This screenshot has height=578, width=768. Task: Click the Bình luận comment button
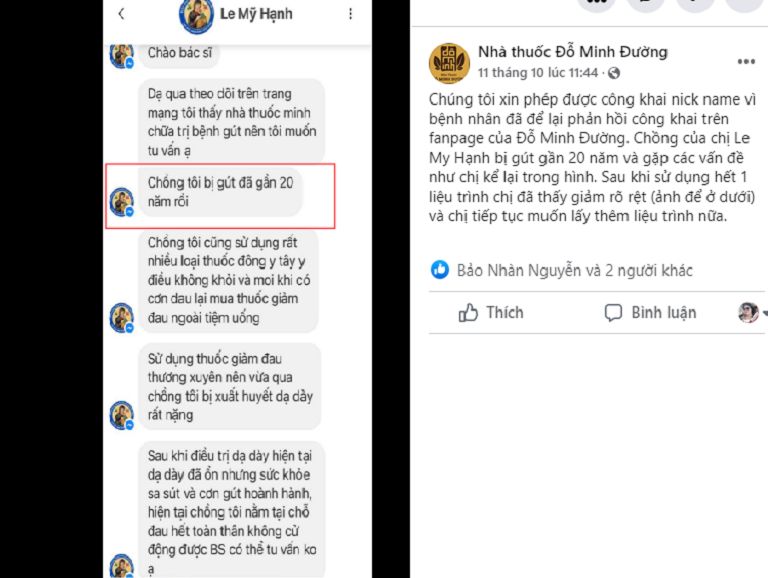(650, 313)
